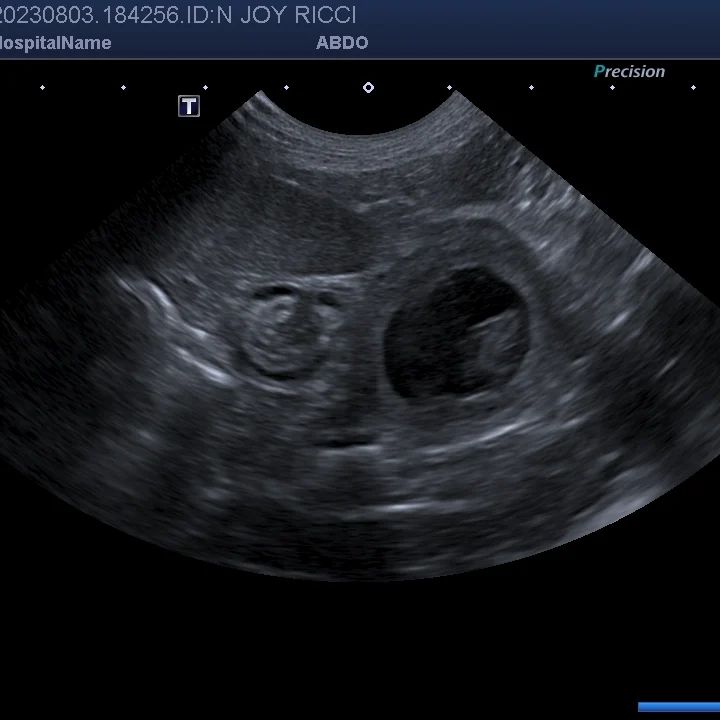
Task: Select the circular center marker on ruler
Action: pyautogui.click(x=368, y=88)
